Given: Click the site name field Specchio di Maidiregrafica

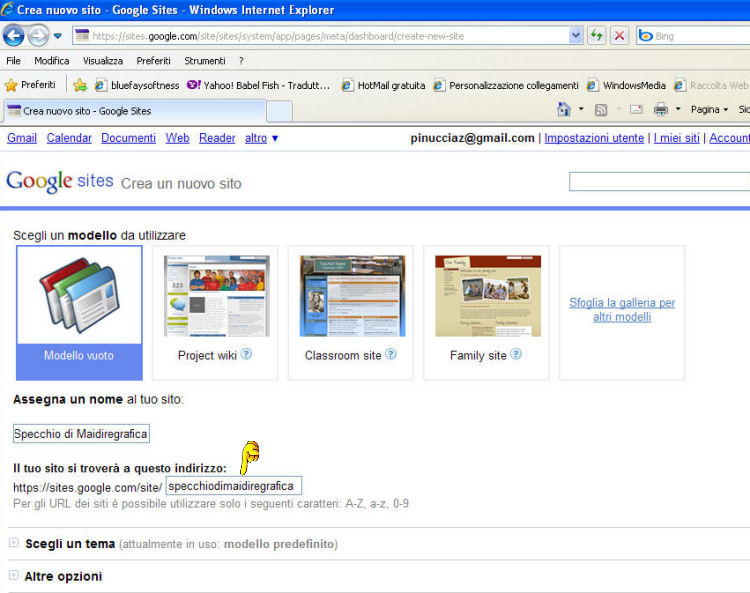Looking at the screenshot, I should [81, 434].
